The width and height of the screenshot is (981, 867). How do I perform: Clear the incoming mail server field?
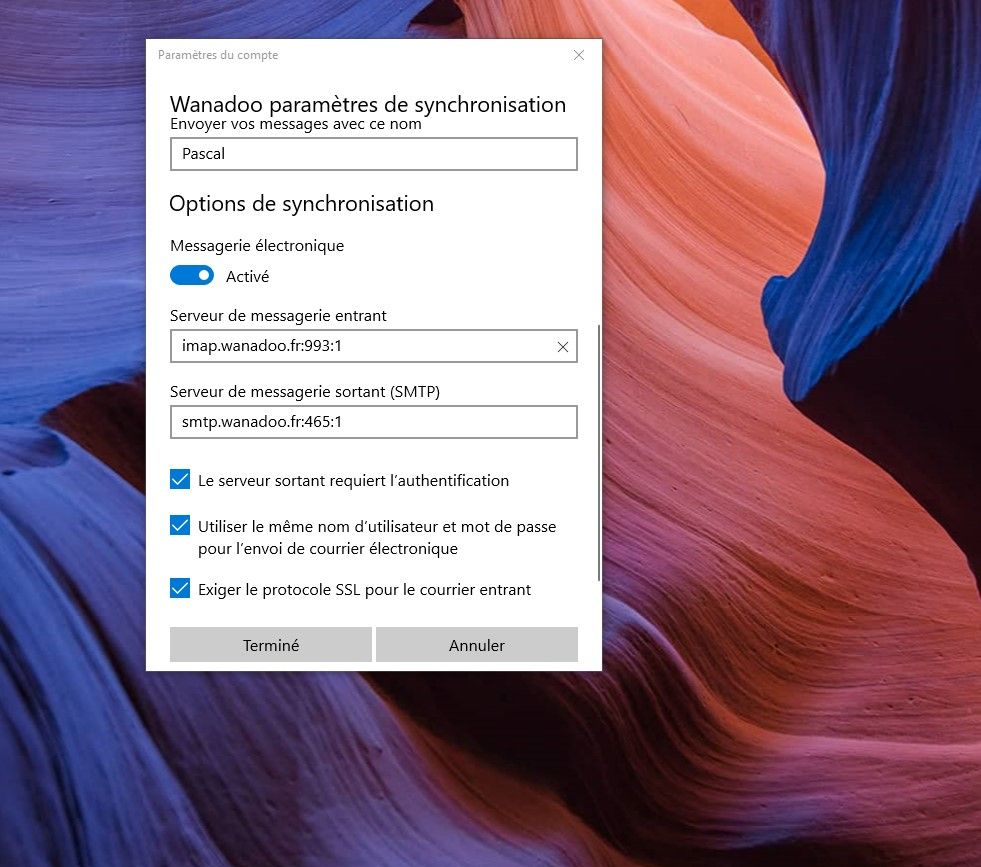562,347
